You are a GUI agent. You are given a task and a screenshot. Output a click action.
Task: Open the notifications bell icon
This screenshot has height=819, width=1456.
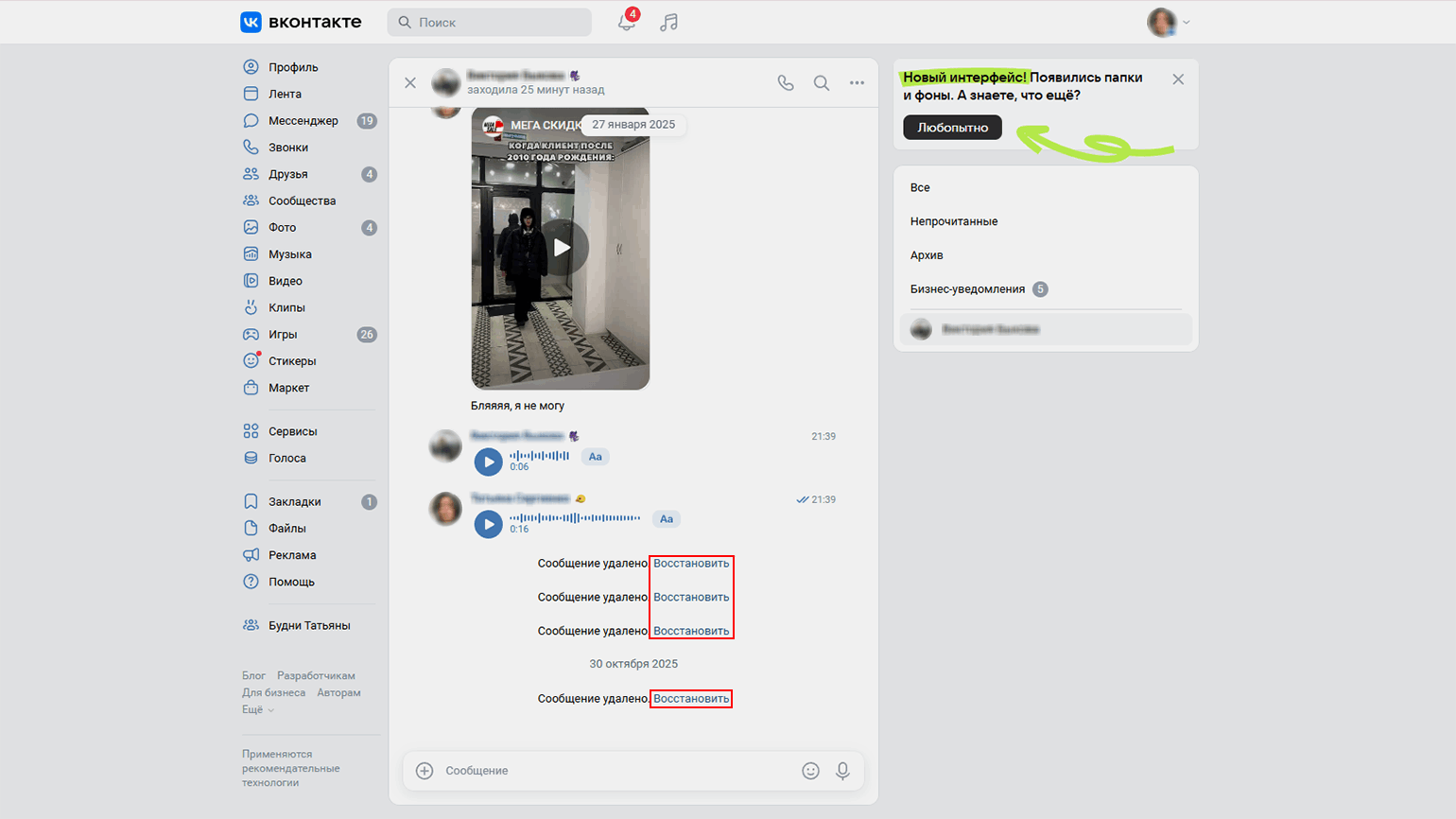[626, 22]
